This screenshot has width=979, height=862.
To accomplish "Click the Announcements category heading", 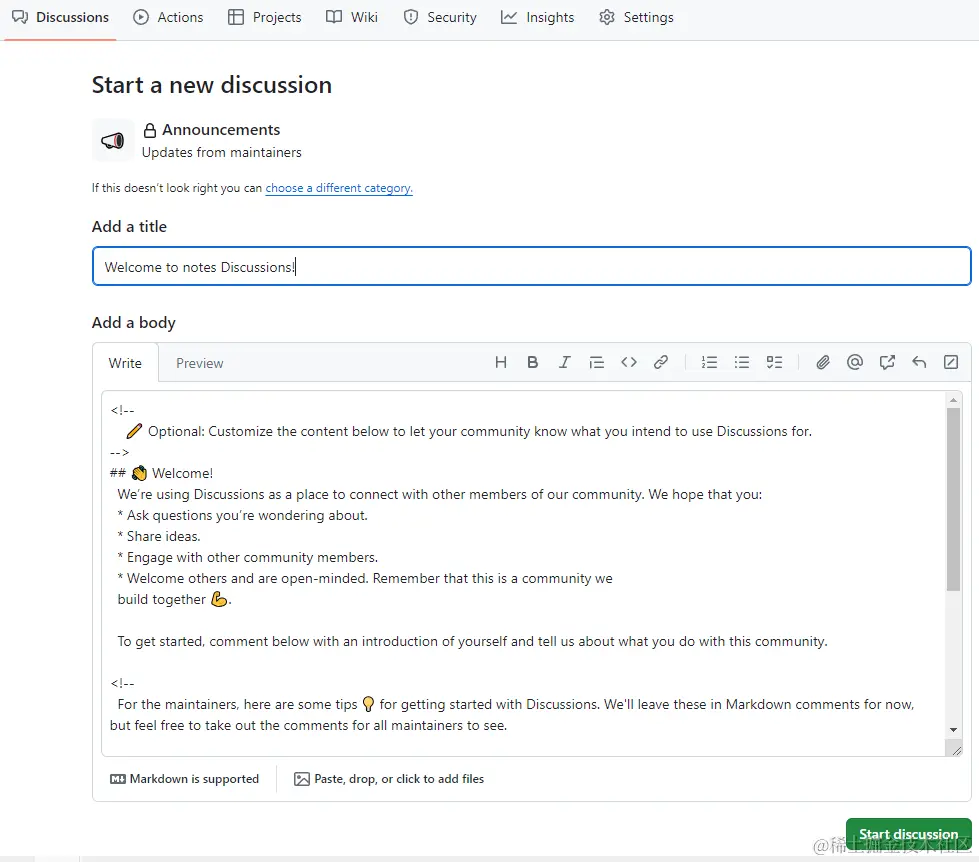I will pyautogui.click(x=221, y=130).
